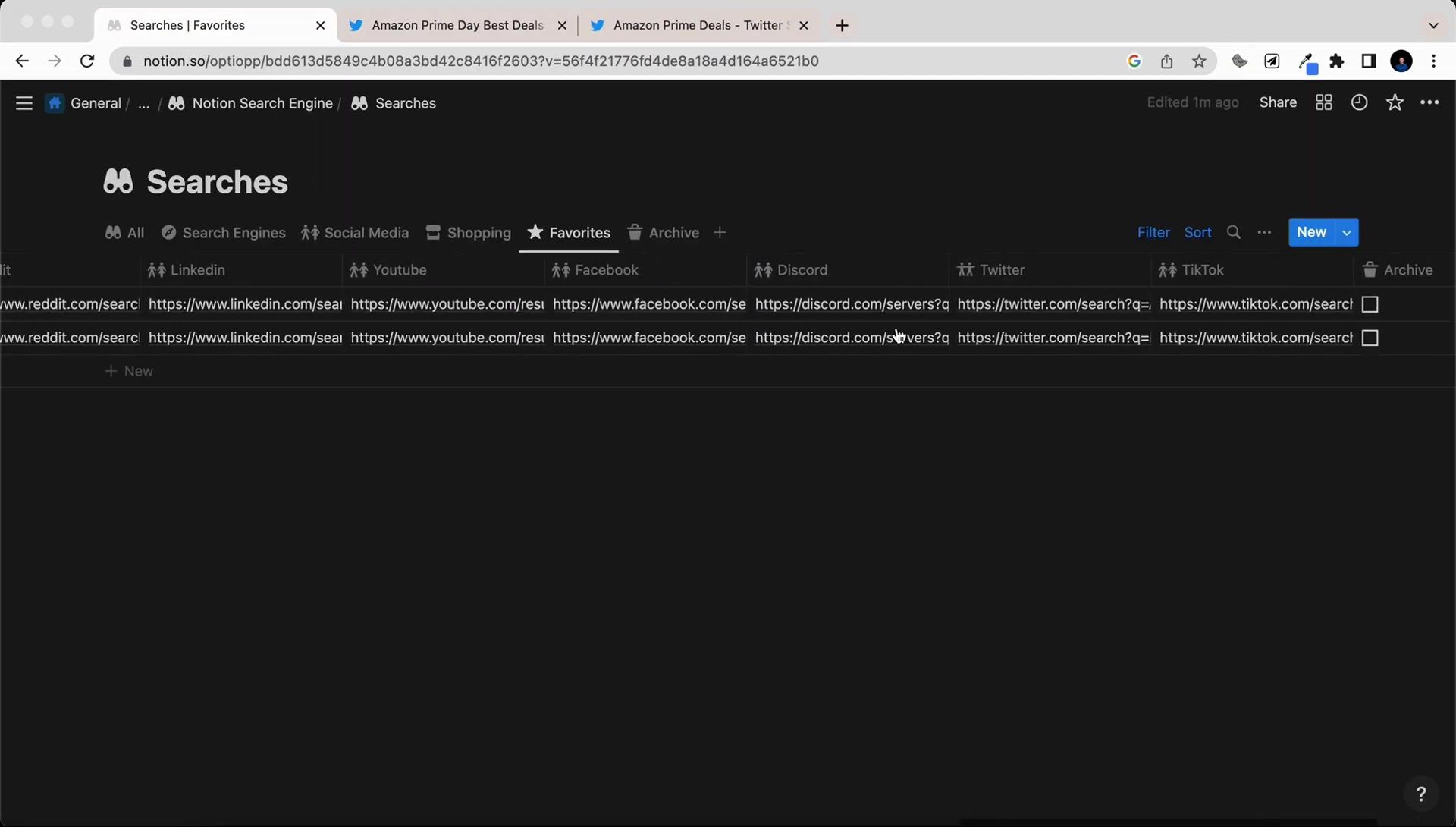This screenshot has height=827, width=1456.
Task: Close the first Amazon Prime Day Twitter tab
Action: tap(562, 25)
